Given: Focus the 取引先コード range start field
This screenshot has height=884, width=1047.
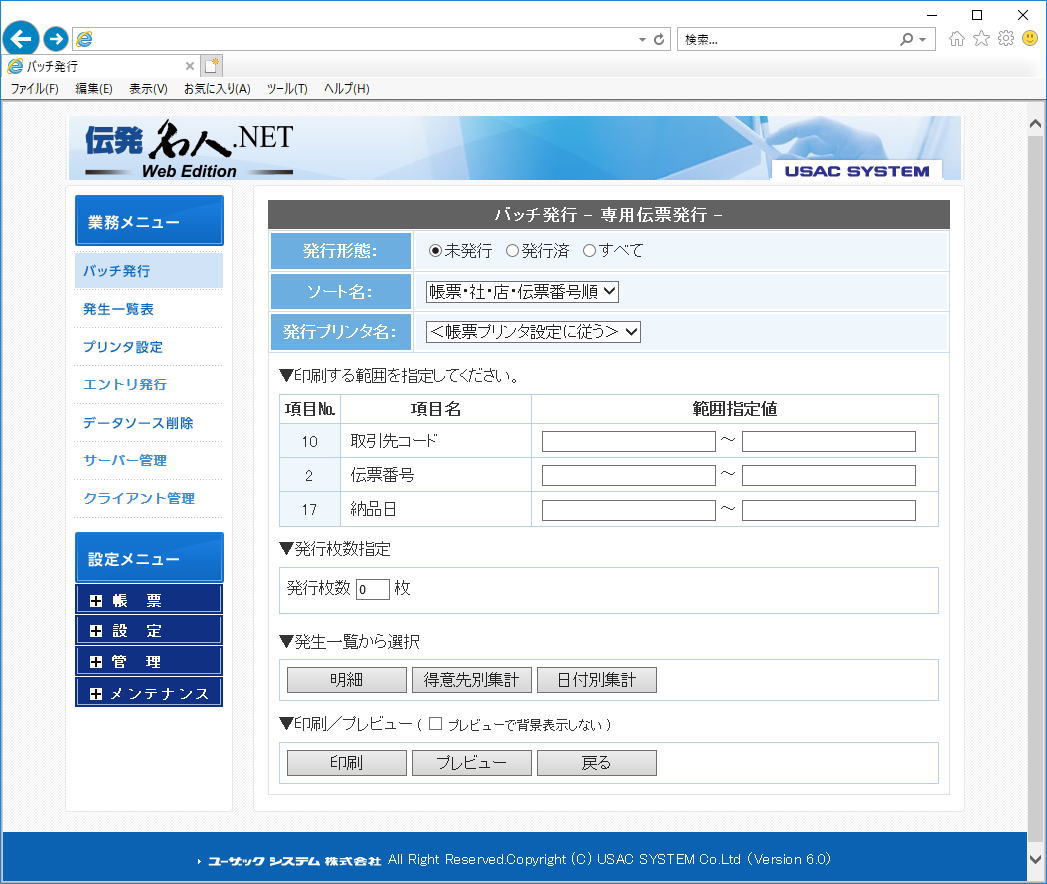Looking at the screenshot, I should tap(628, 441).
